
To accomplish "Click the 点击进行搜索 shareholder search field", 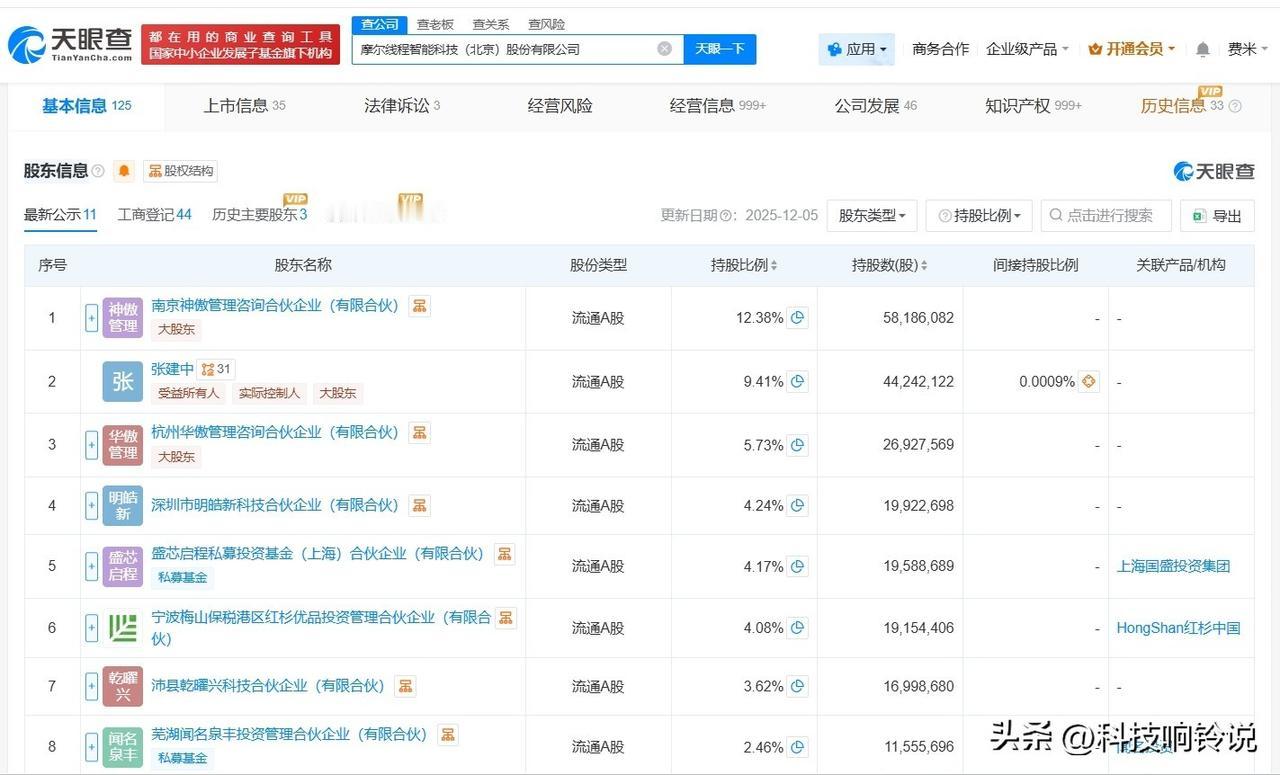I will 1106,216.
